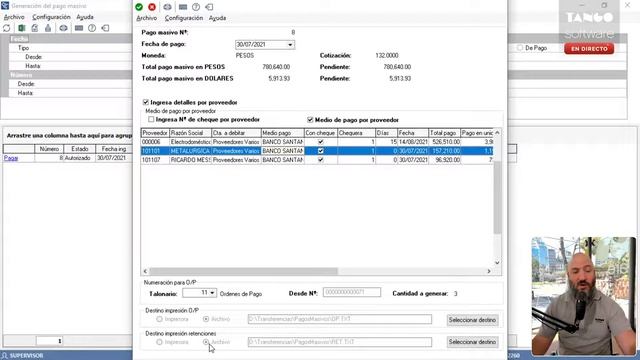Open Configuración menu in the dialog

(x=184, y=18)
